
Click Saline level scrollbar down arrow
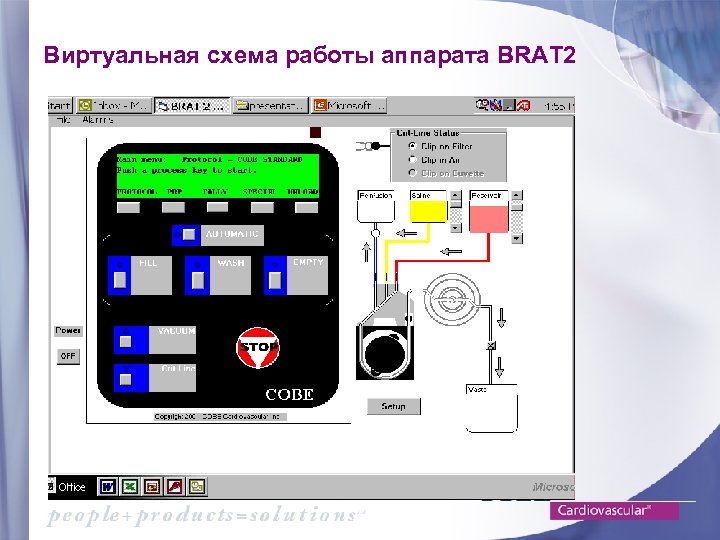[455, 228]
